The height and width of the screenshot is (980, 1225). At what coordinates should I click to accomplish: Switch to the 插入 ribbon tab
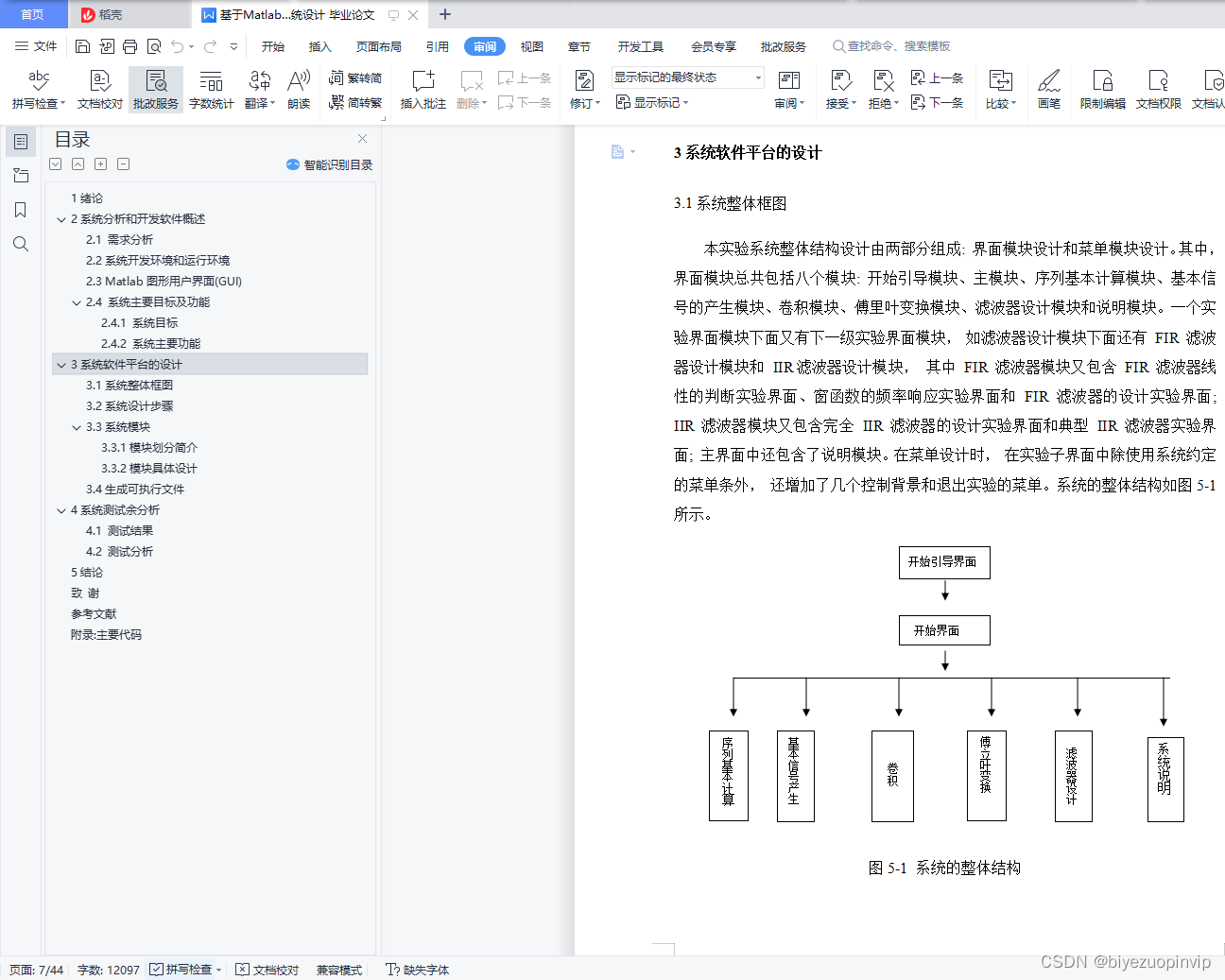pos(320,46)
